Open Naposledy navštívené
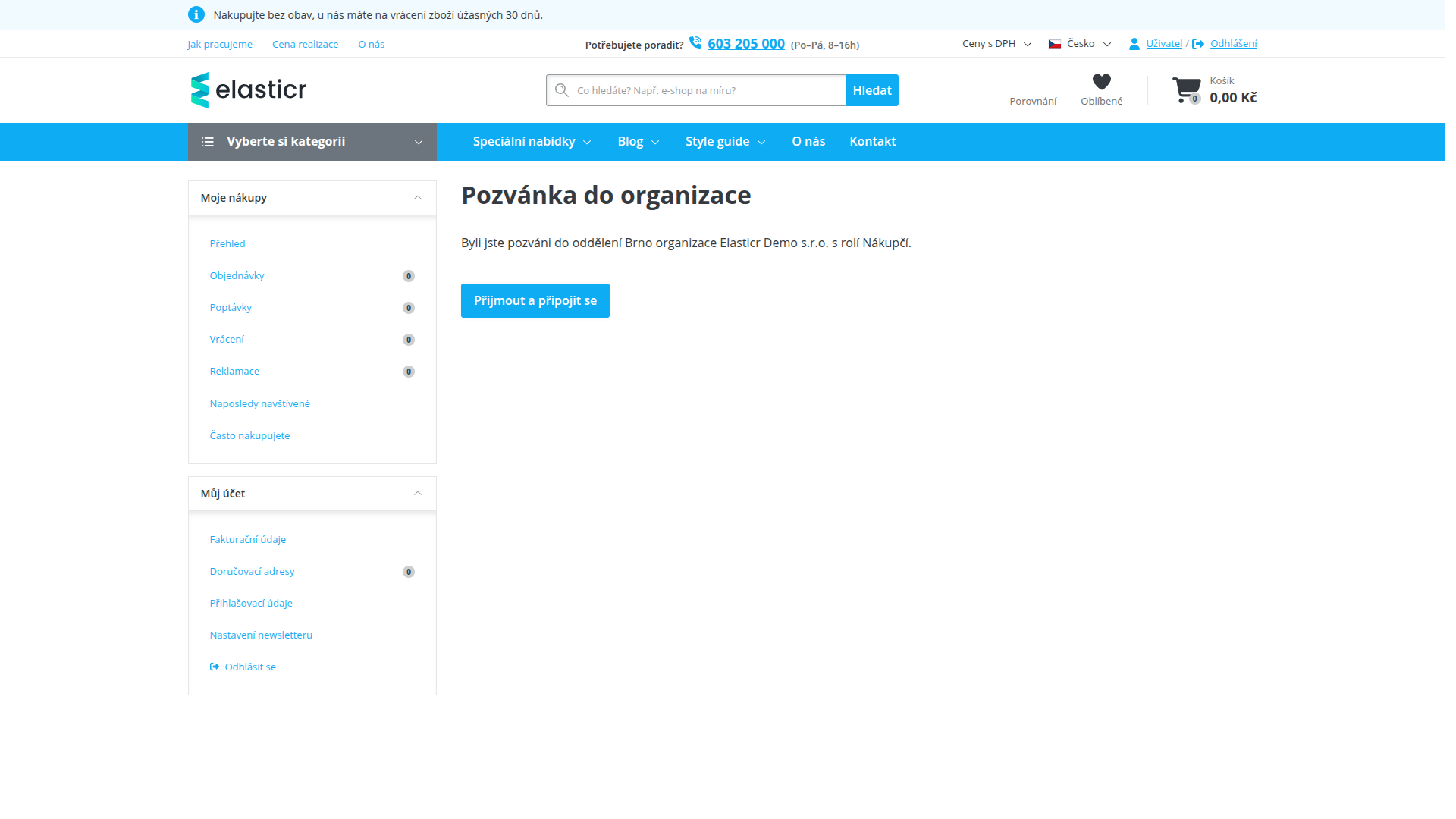 click(260, 403)
